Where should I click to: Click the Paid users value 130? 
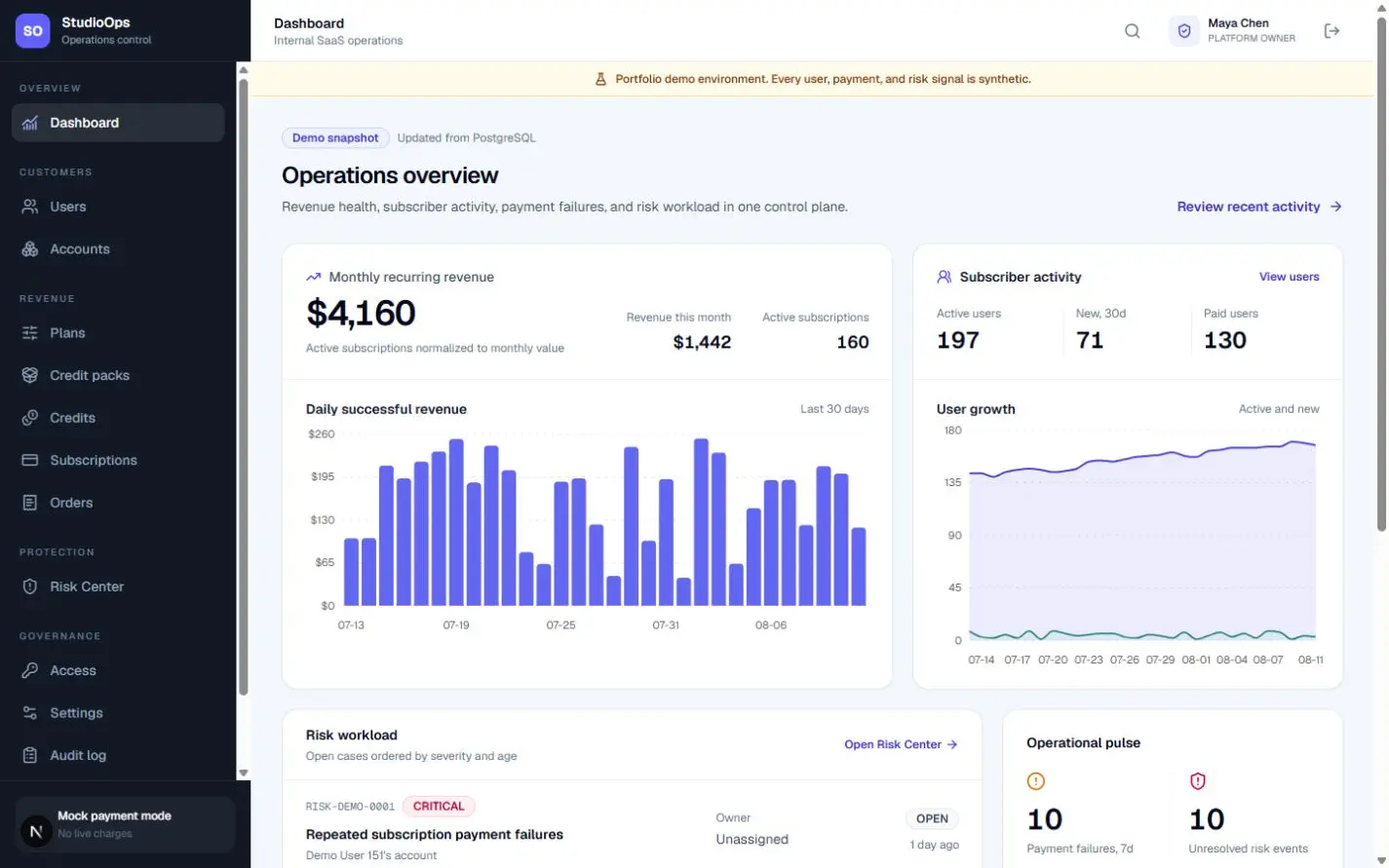pos(1225,340)
